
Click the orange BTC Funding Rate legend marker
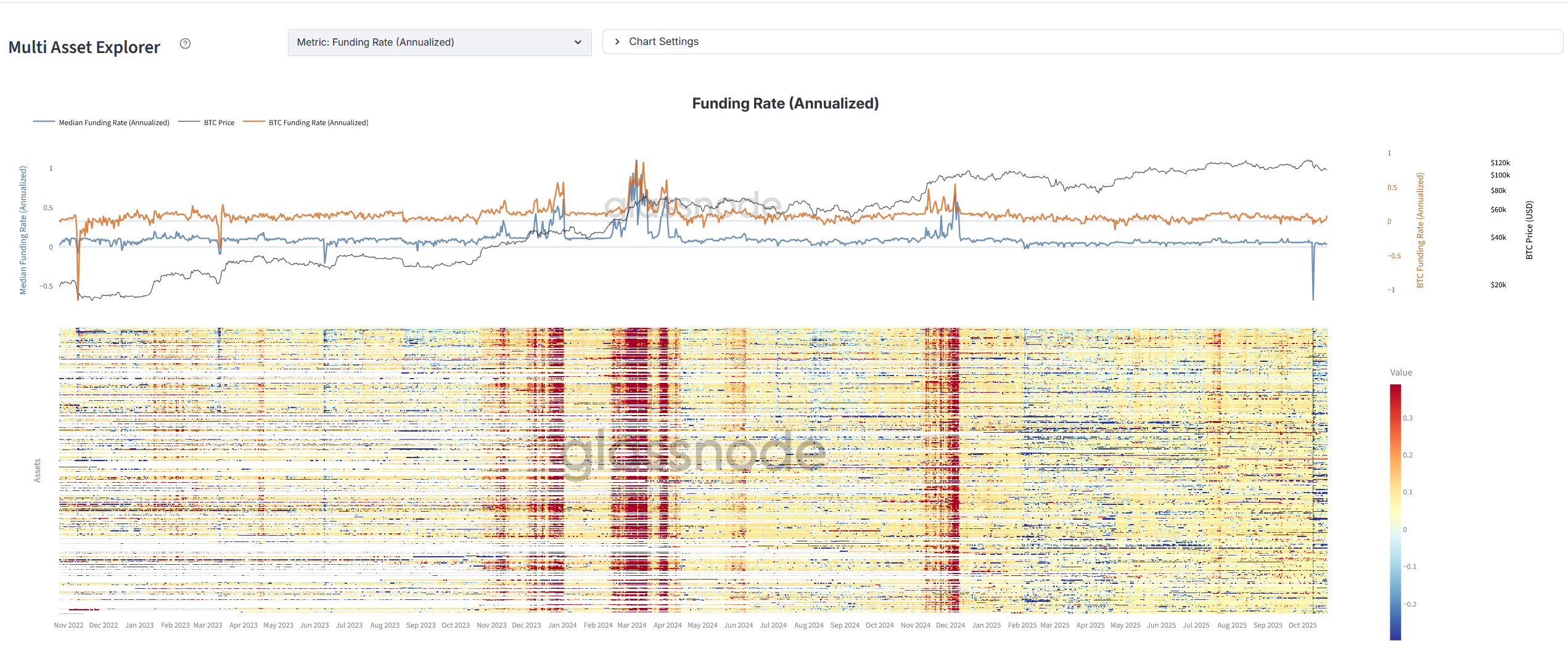(254, 122)
